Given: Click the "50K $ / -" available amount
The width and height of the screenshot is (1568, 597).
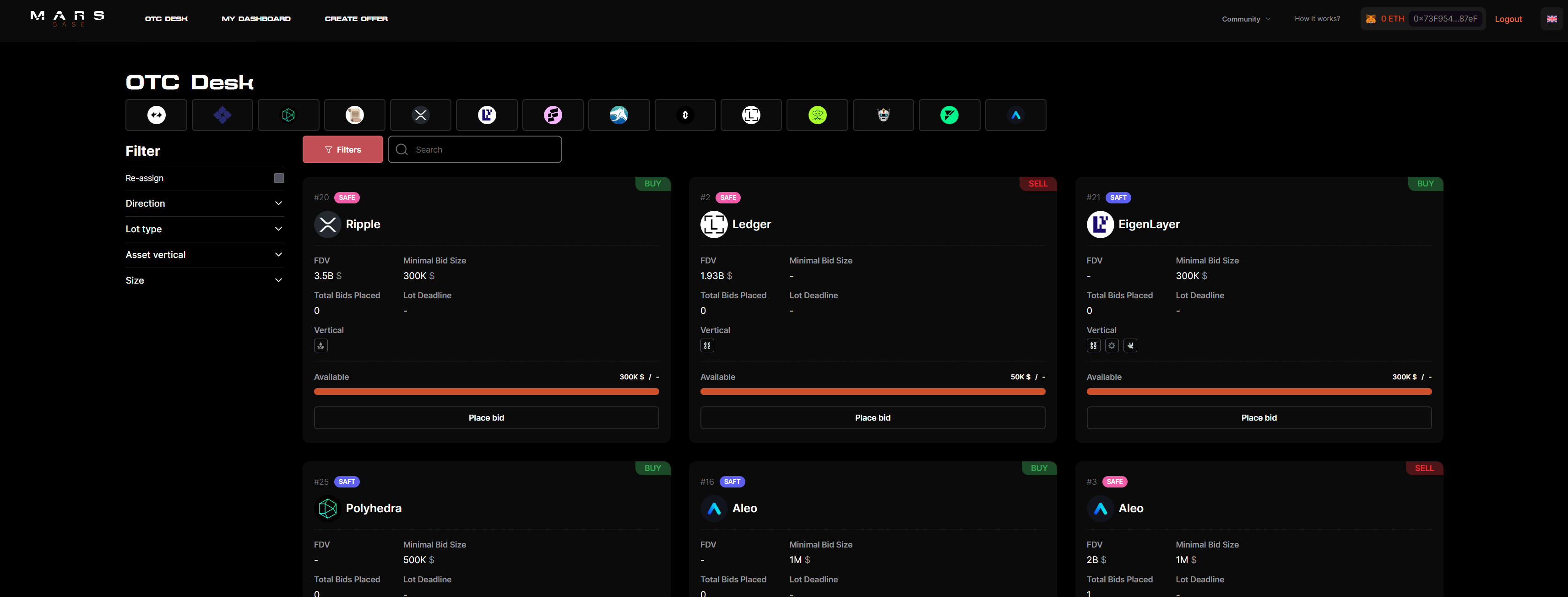Looking at the screenshot, I should click(1027, 377).
